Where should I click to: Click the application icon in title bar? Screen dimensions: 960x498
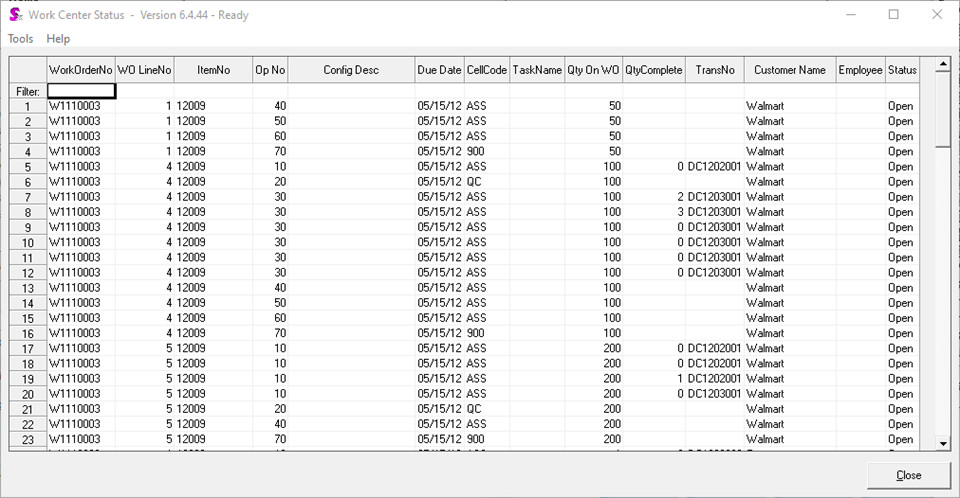[15, 15]
